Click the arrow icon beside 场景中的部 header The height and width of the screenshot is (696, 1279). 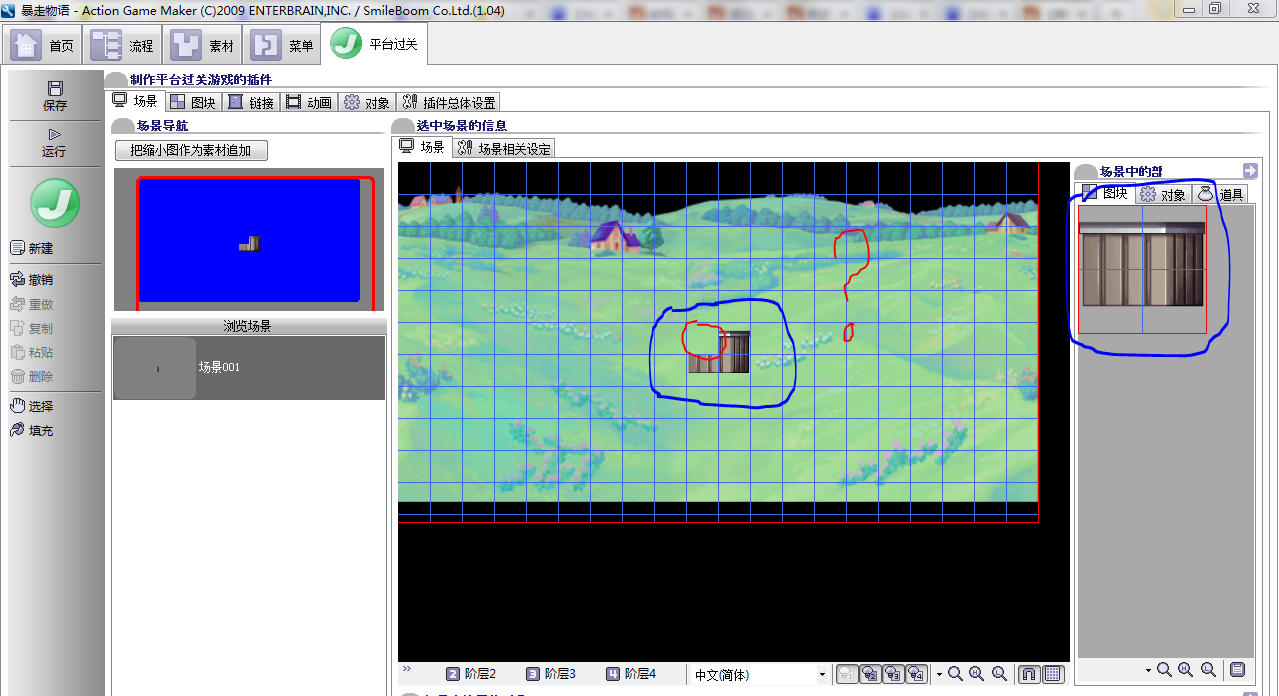coord(1250,171)
